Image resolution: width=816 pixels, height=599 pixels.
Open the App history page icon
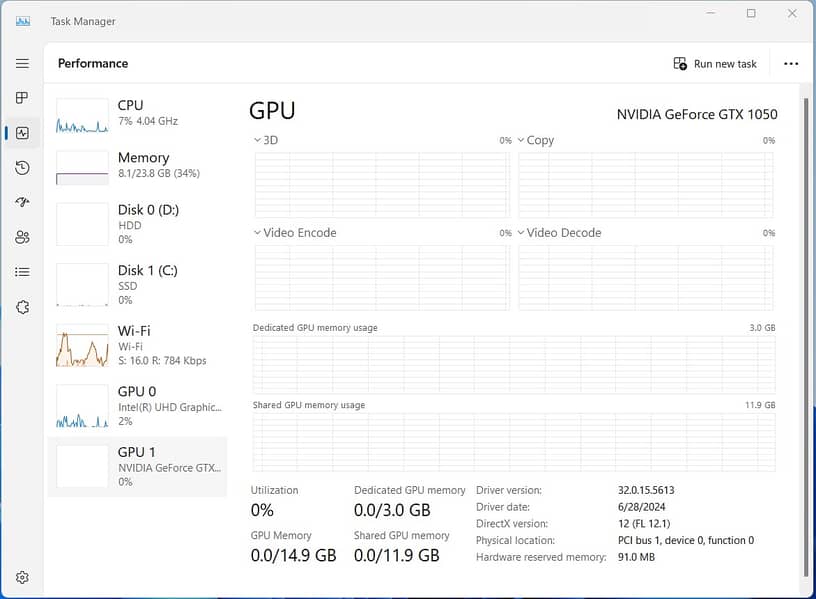click(x=22, y=168)
